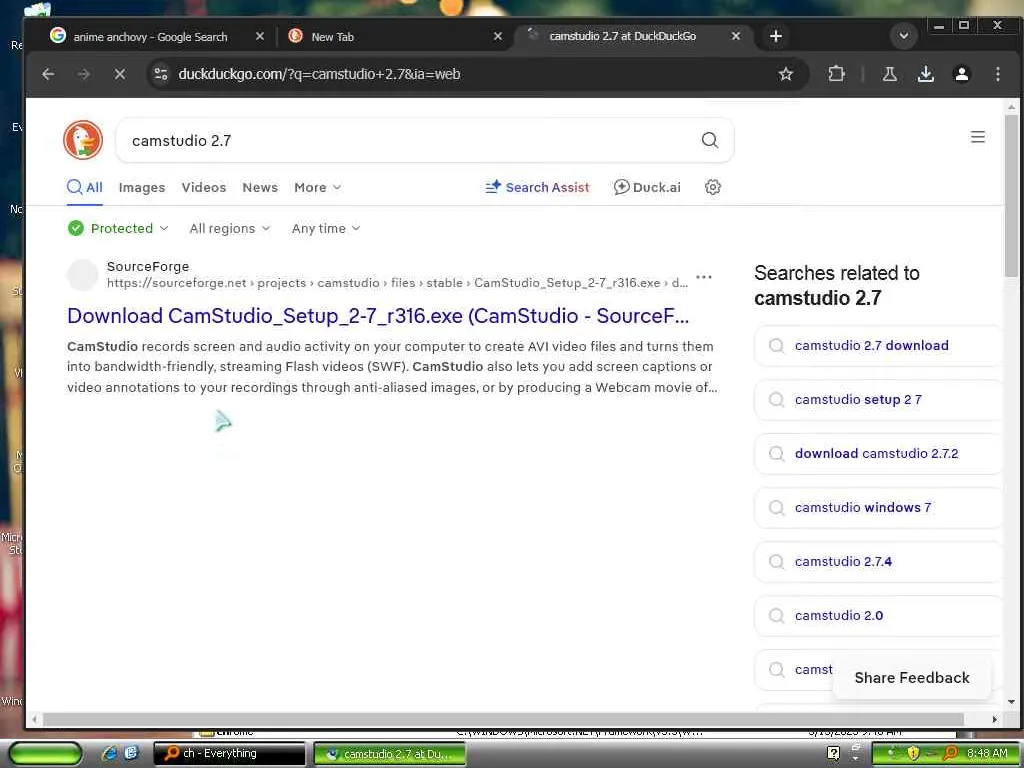The width and height of the screenshot is (1024, 768).
Task: Open a new tab with plus button
Action: [775, 36]
